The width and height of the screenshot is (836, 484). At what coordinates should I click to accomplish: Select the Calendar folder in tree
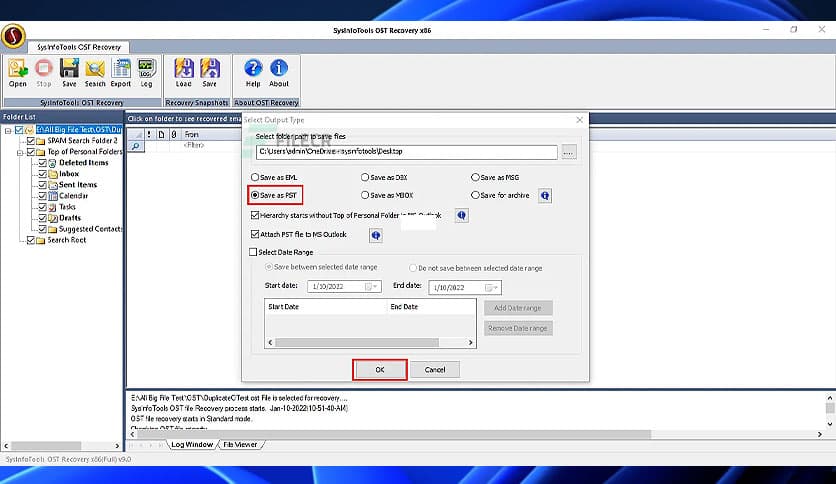click(x=73, y=196)
